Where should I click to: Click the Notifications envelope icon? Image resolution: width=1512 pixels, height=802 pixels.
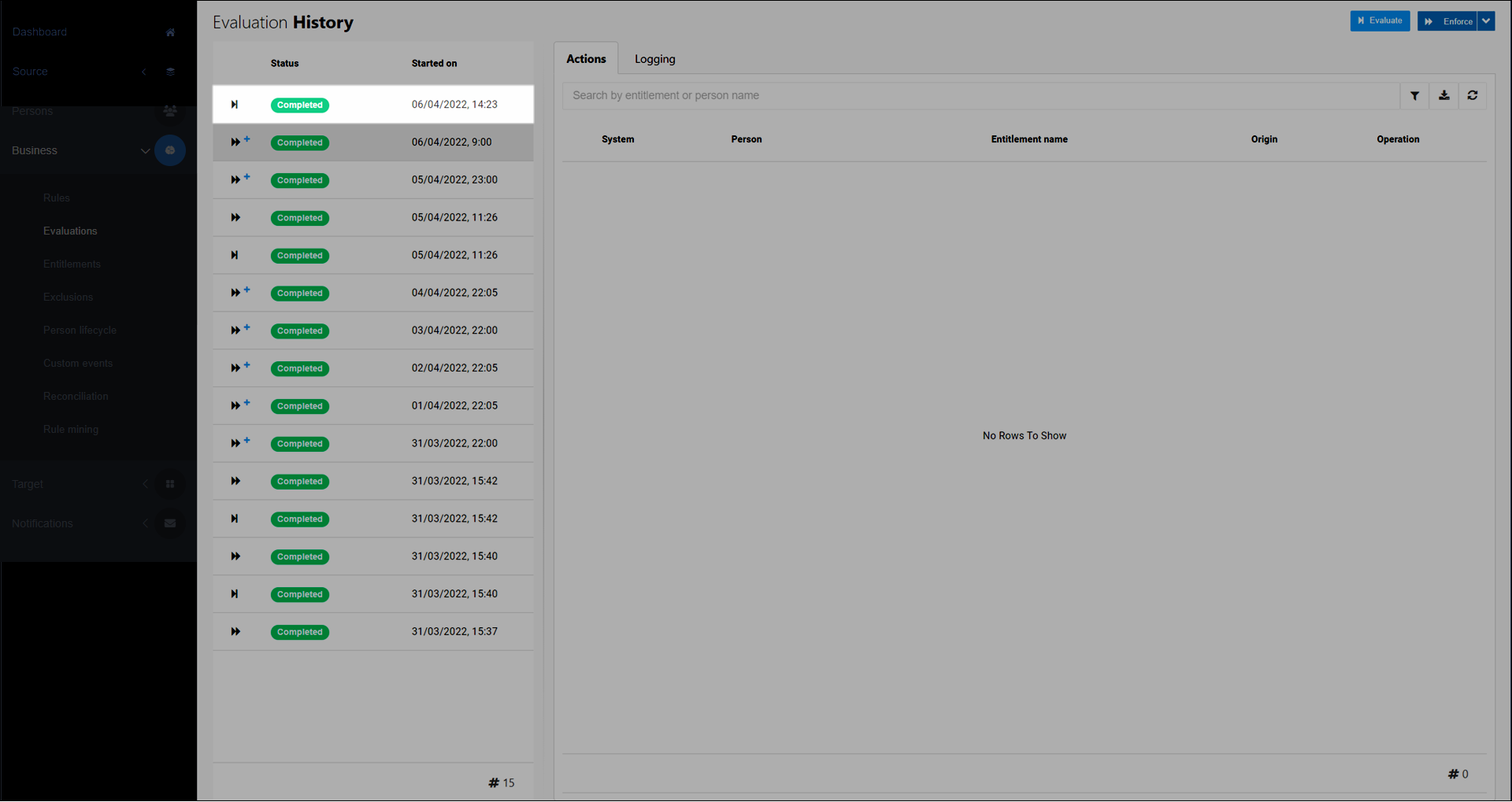pos(170,523)
